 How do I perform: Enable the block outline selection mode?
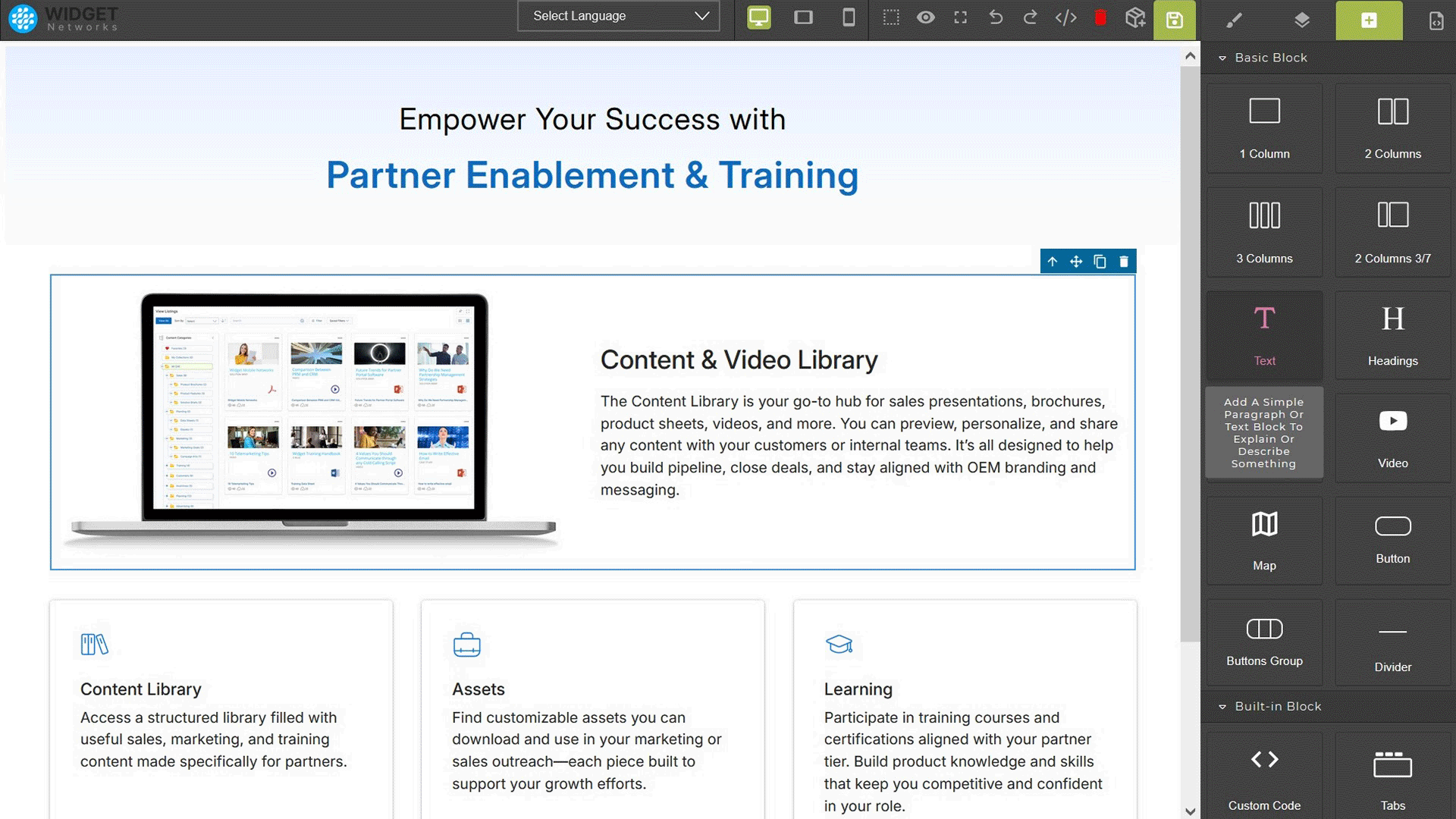891,16
